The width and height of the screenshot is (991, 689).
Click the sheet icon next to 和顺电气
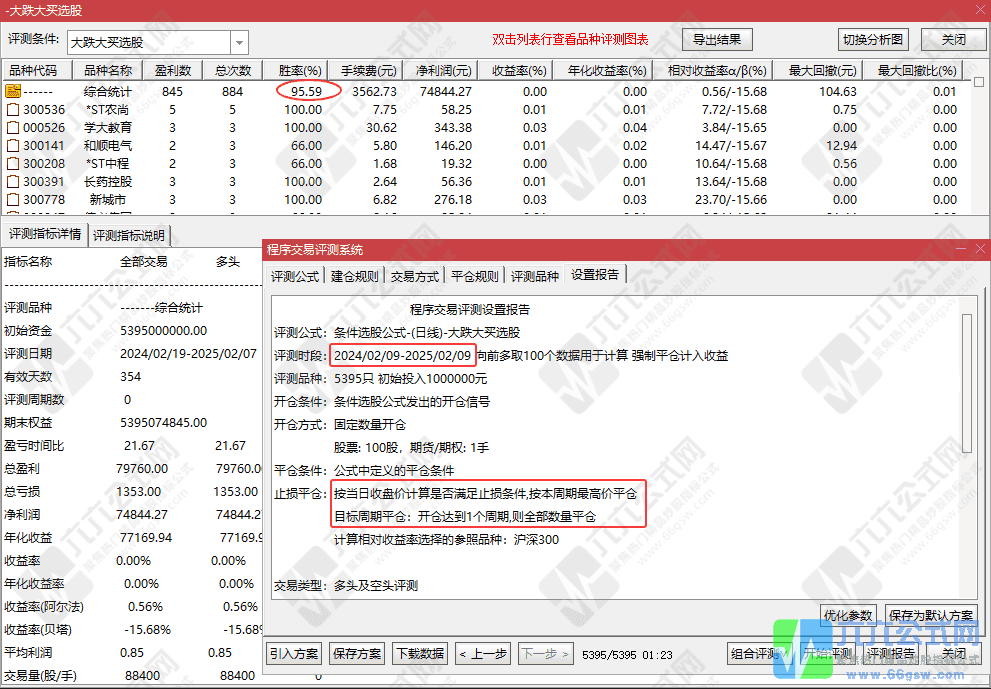12,146
